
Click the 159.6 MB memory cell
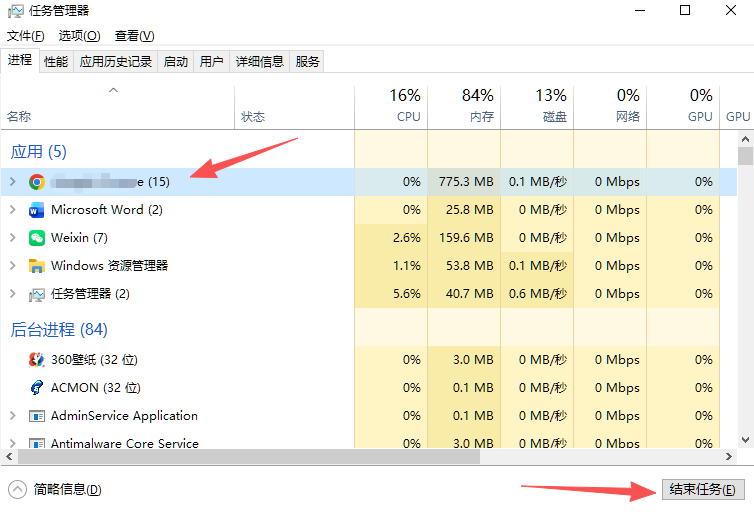466,238
